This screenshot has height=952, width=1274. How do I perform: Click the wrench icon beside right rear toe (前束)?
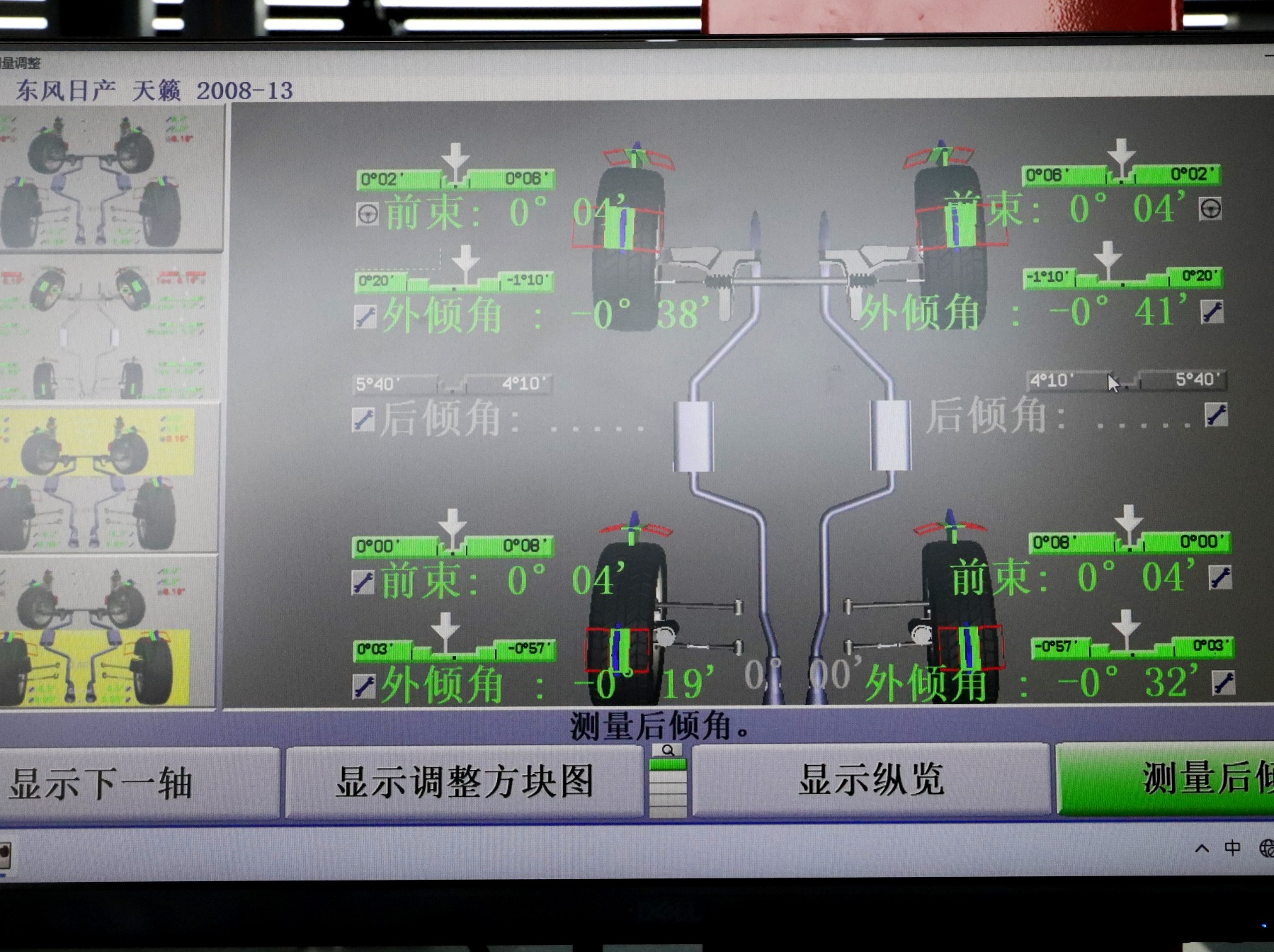1220,577
